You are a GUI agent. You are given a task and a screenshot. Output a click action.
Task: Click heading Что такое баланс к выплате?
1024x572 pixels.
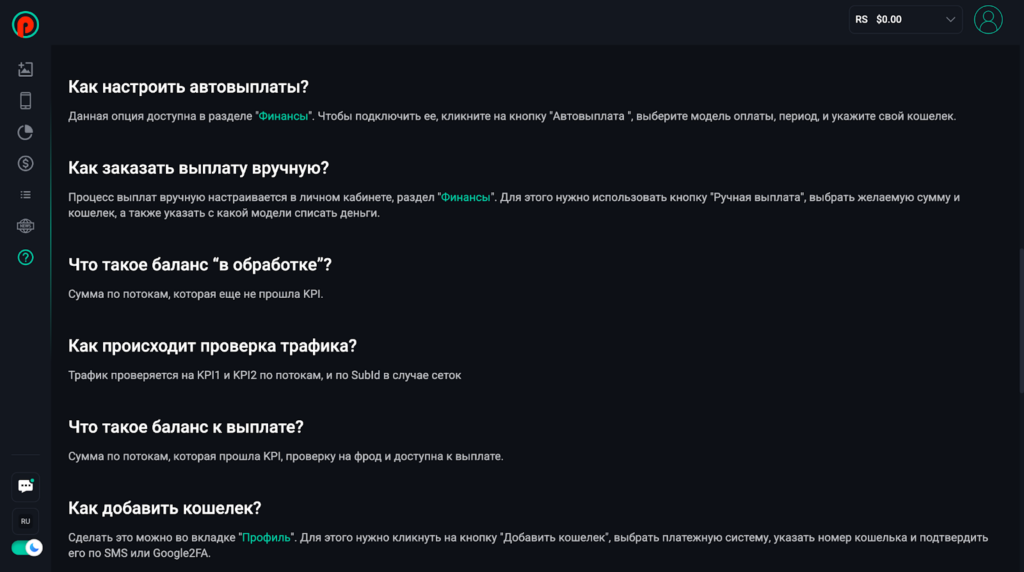click(185, 426)
